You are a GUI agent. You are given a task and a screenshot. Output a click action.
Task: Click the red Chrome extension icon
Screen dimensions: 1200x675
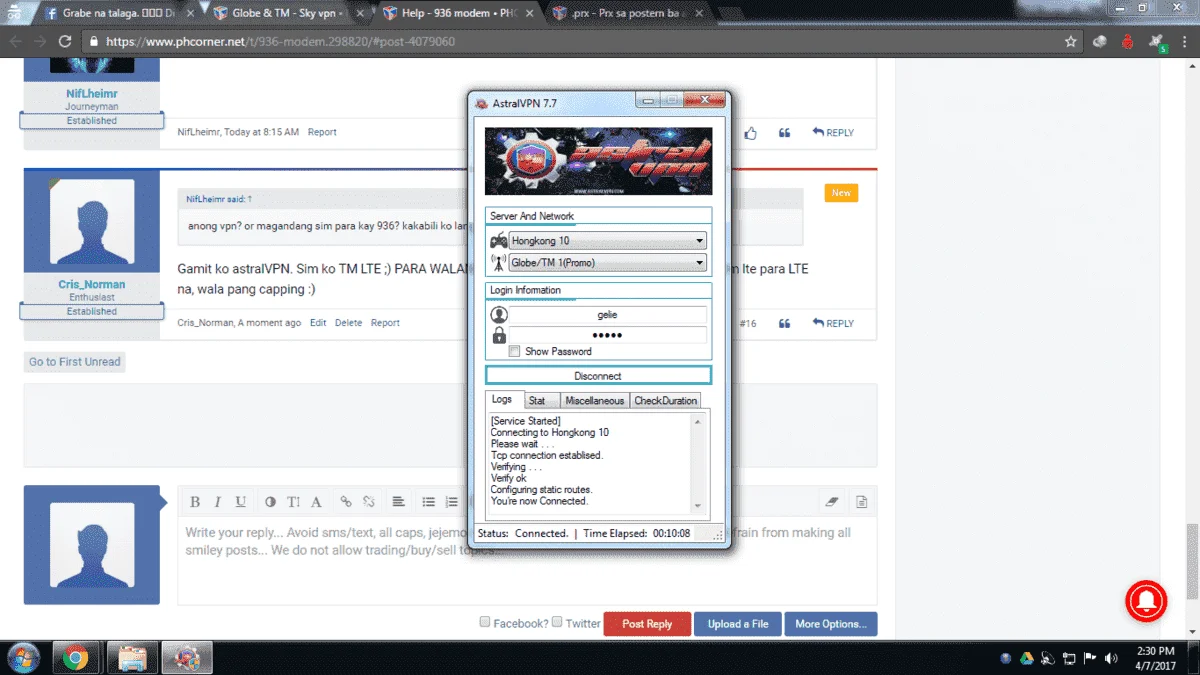tap(1127, 42)
